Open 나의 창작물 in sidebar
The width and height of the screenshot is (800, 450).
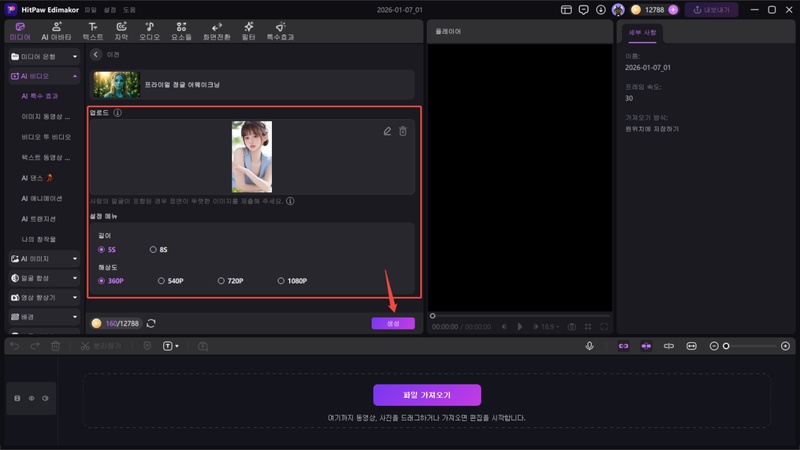click(x=38, y=239)
